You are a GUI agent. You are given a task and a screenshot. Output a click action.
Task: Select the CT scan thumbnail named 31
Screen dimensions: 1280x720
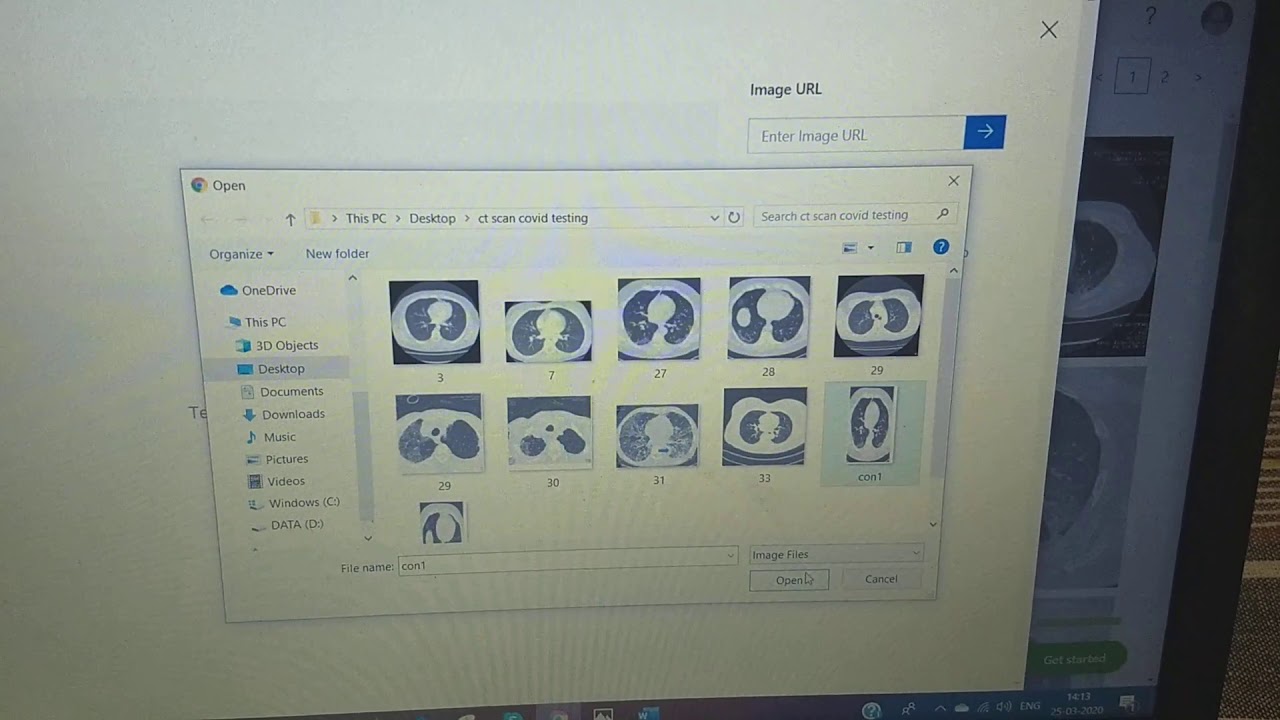click(657, 436)
